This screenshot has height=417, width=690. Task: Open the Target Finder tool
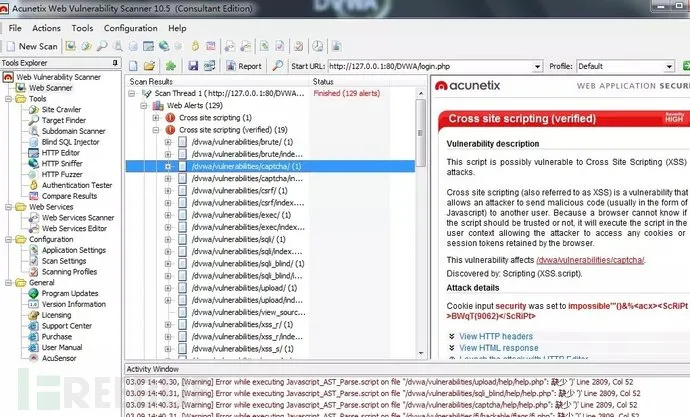click(63, 120)
